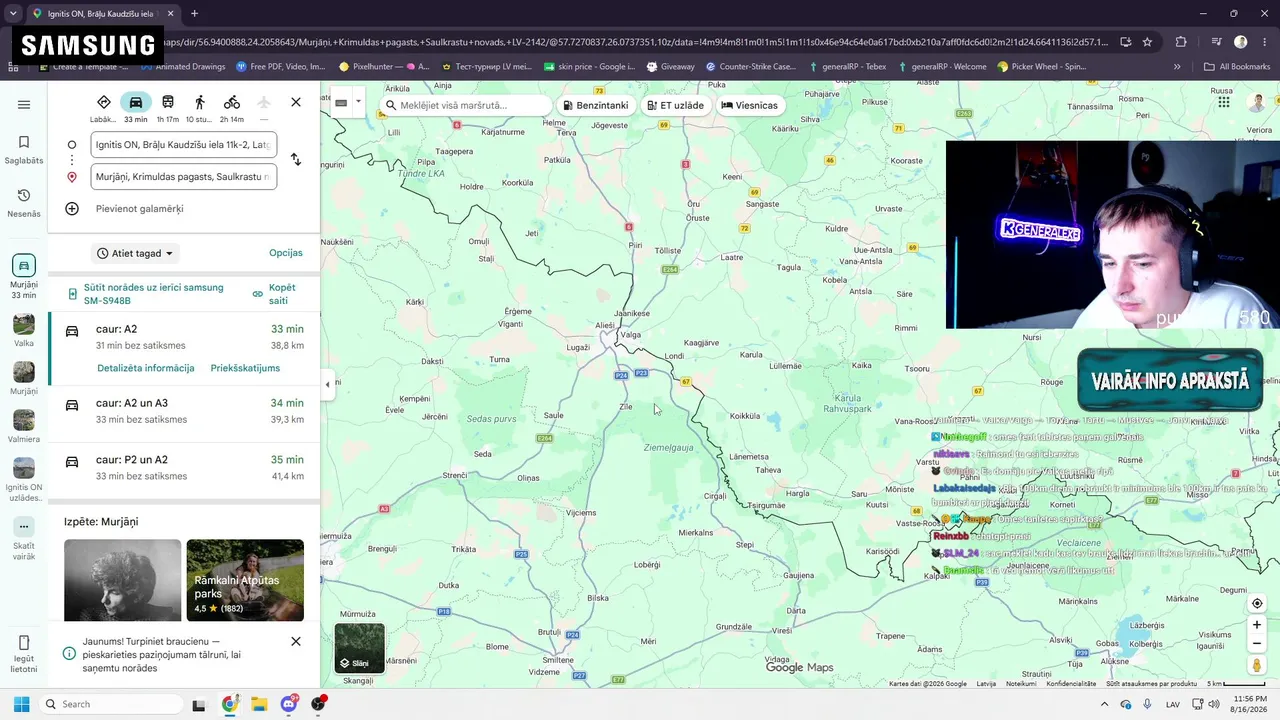Zoom out on the map
Screen dimensions: 1280x720
click(1257, 643)
